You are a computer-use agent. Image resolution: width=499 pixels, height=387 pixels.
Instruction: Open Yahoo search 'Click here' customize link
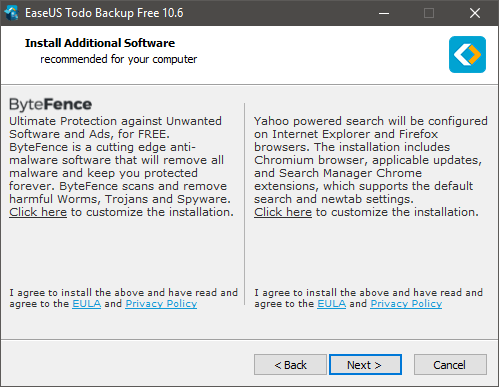(283, 212)
